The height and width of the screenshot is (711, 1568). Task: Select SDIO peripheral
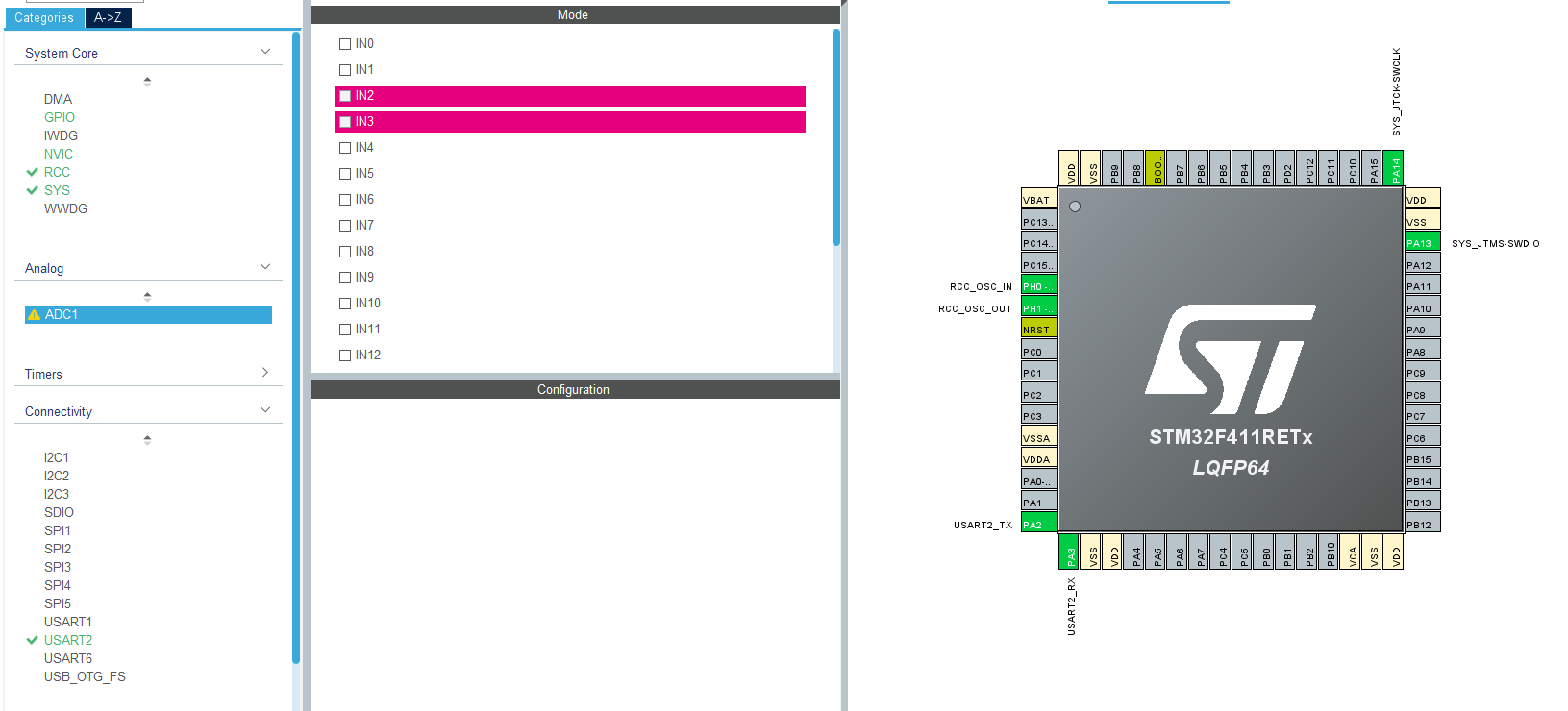click(x=59, y=512)
